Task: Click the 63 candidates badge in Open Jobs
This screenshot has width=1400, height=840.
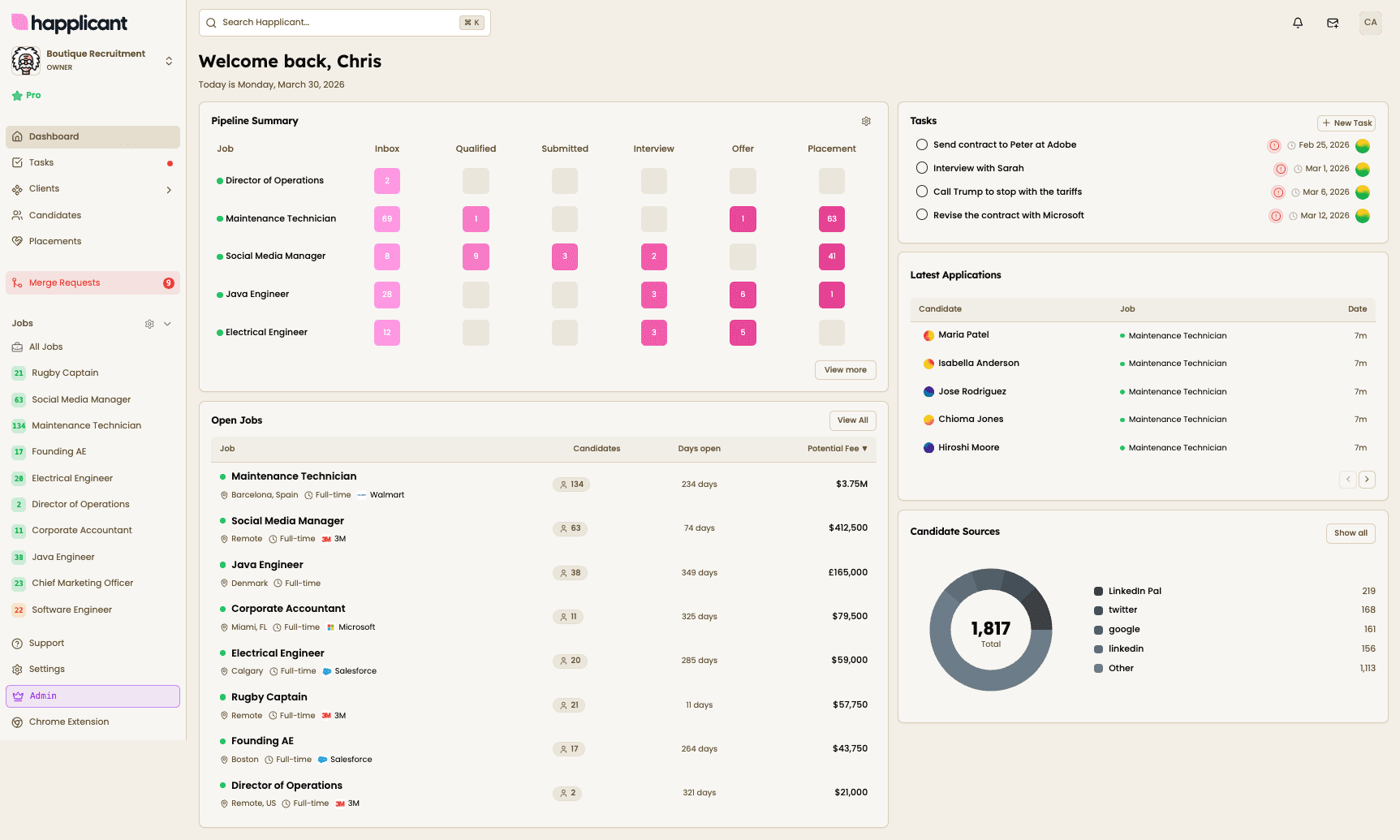Action: [571, 528]
